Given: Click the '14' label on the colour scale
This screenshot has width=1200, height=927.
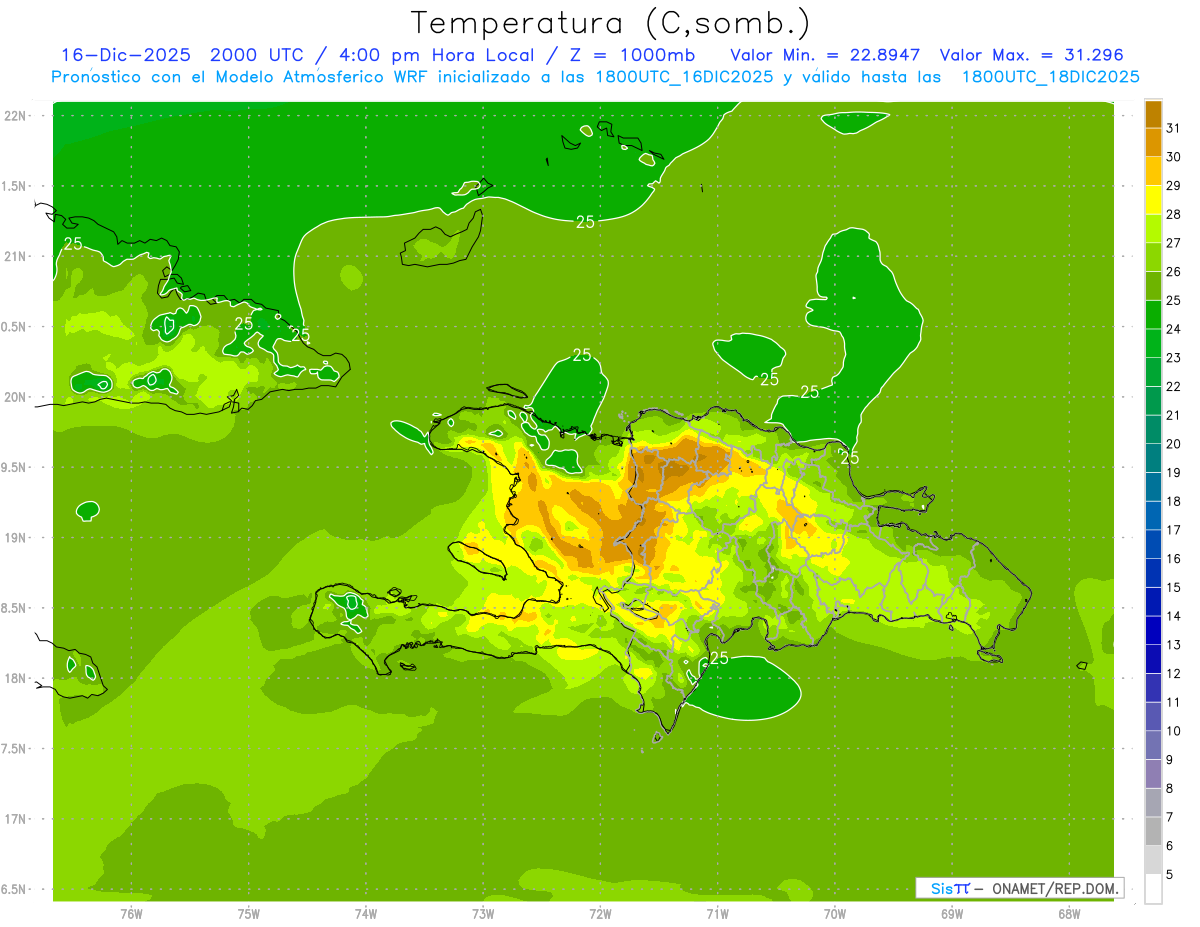Looking at the screenshot, I should 1173,616.
